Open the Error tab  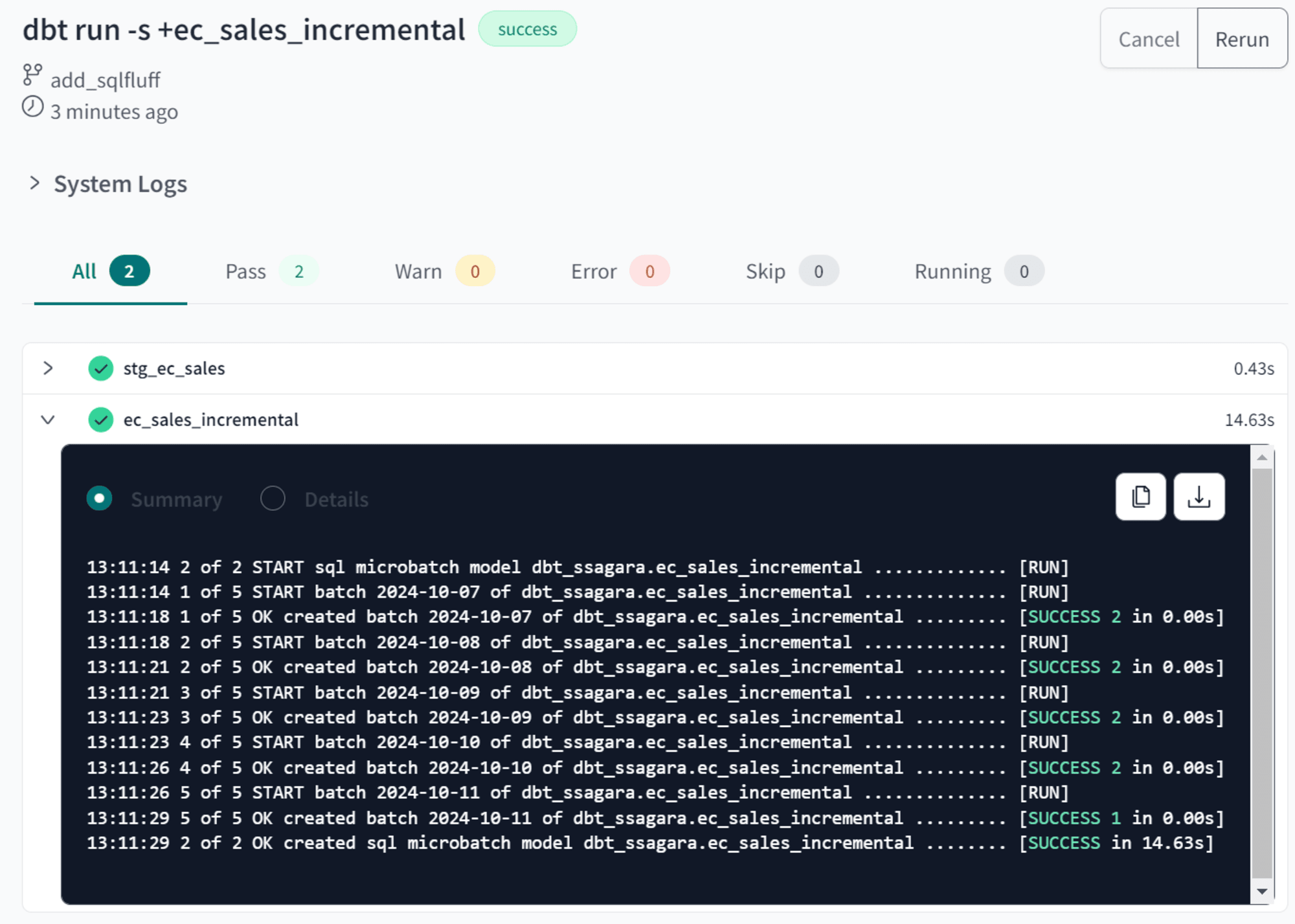[x=620, y=271]
